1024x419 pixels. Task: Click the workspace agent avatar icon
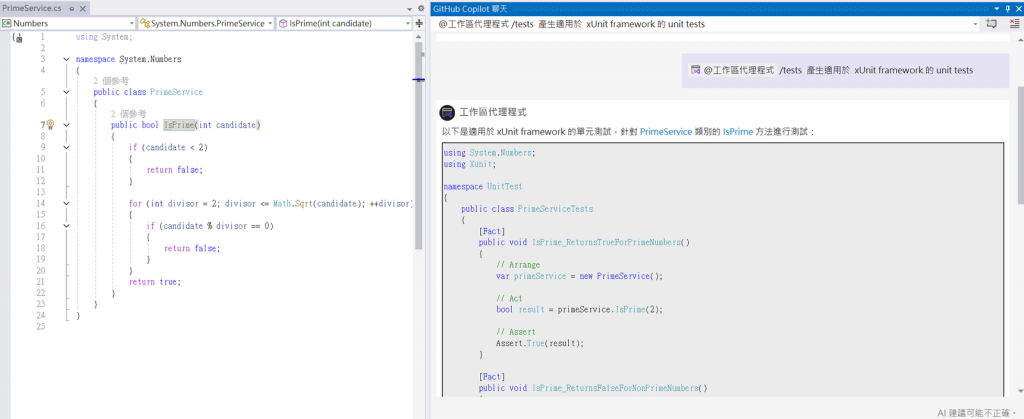click(447, 112)
